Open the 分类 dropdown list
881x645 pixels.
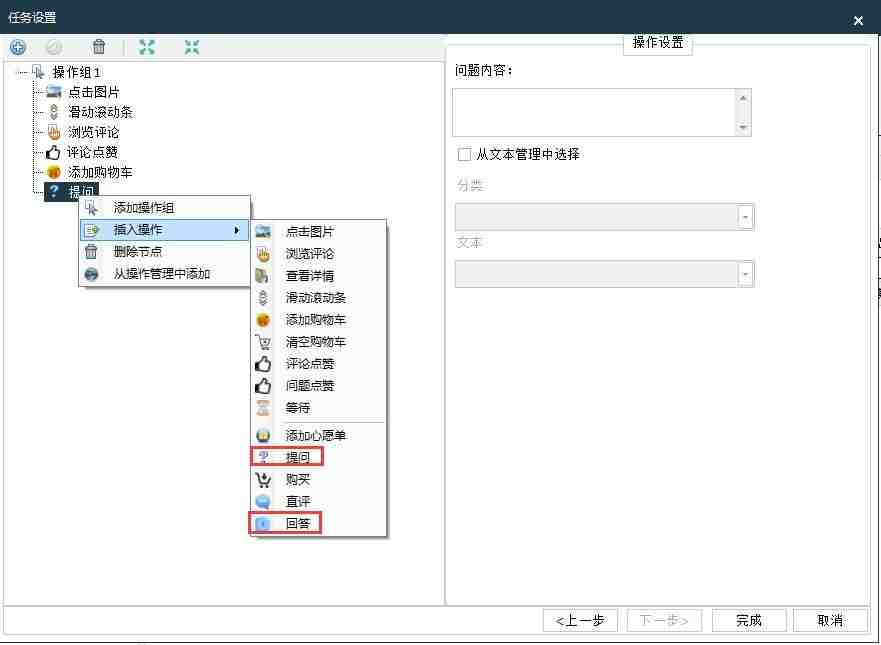pos(746,217)
